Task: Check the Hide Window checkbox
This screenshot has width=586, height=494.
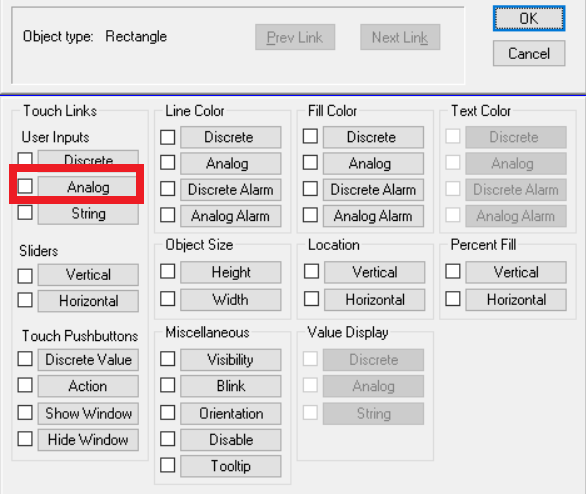Action: coord(25,439)
